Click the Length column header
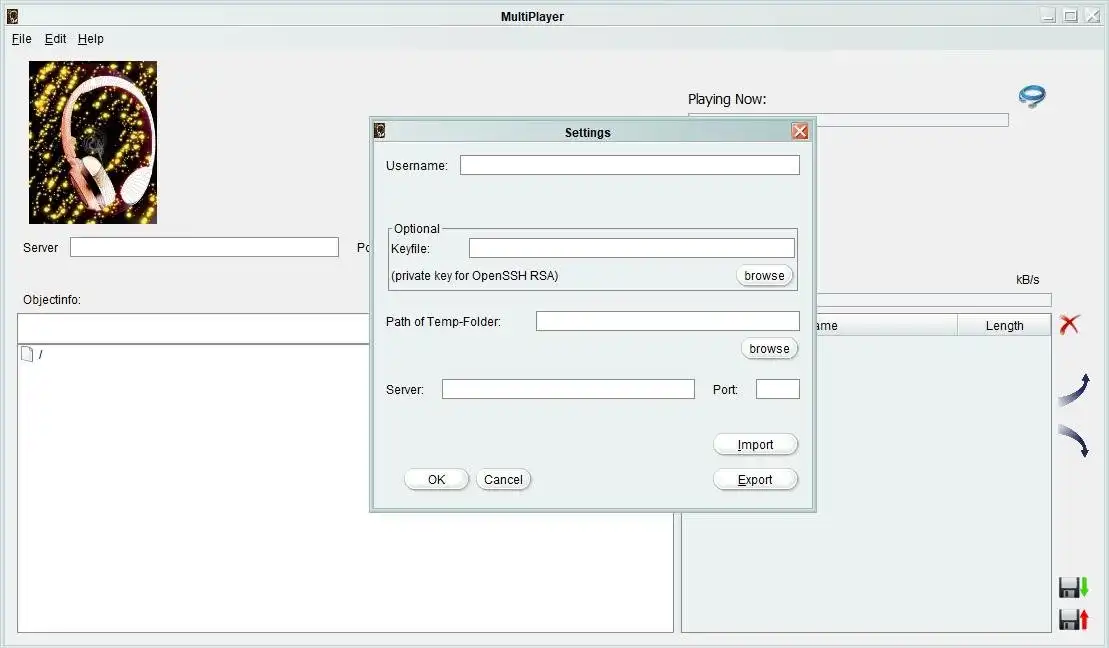Screen dimensions: 1109x648 1004,325
